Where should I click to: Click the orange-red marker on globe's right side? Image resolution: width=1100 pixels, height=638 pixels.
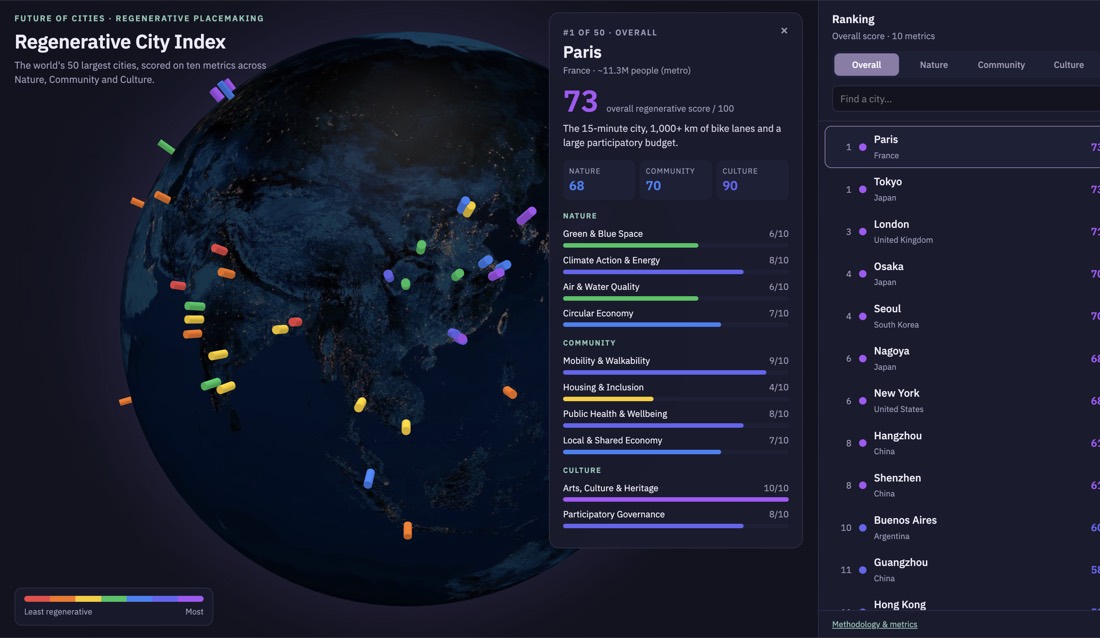click(510, 392)
